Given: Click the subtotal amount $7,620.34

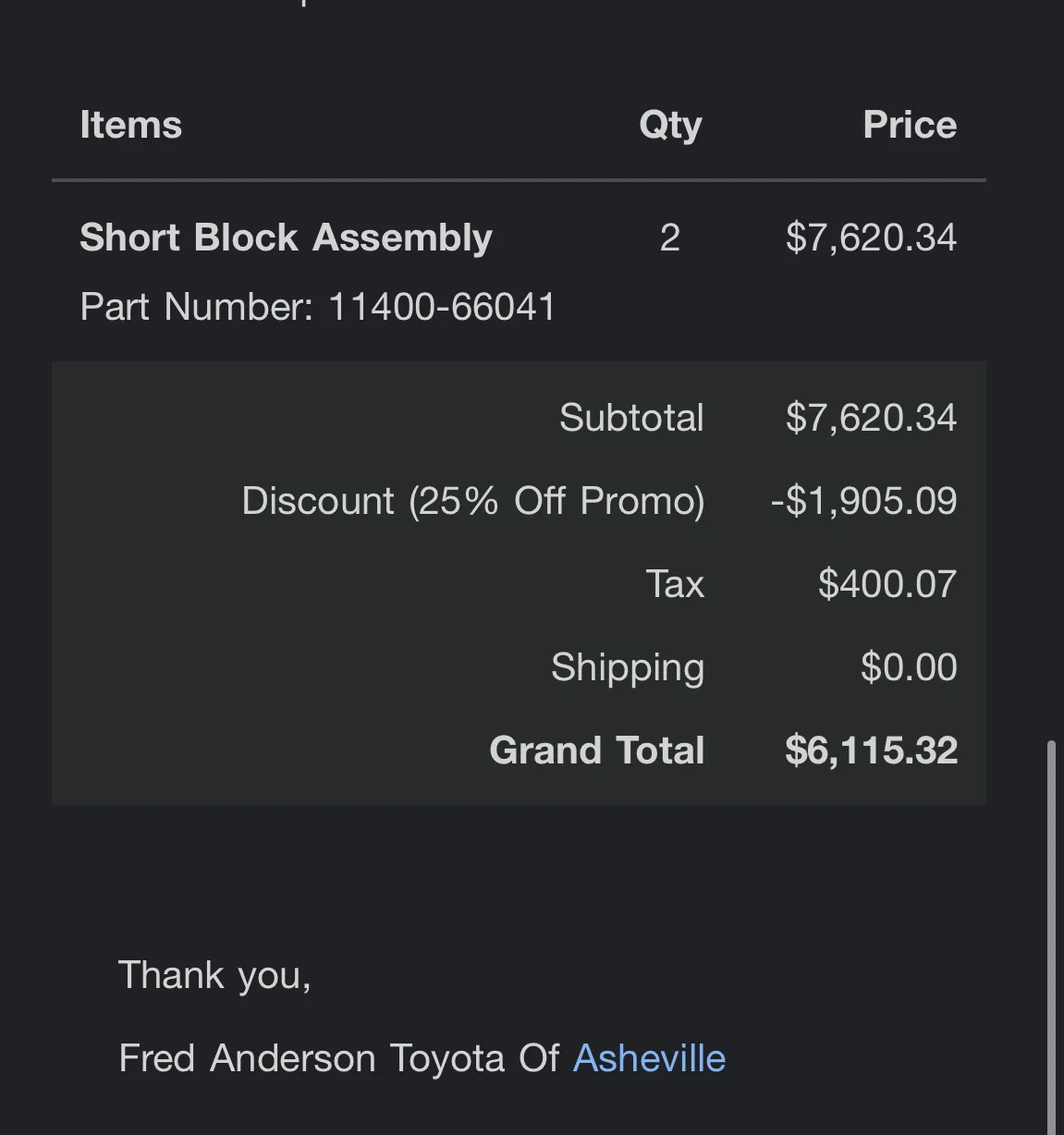Looking at the screenshot, I should click(x=871, y=418).
